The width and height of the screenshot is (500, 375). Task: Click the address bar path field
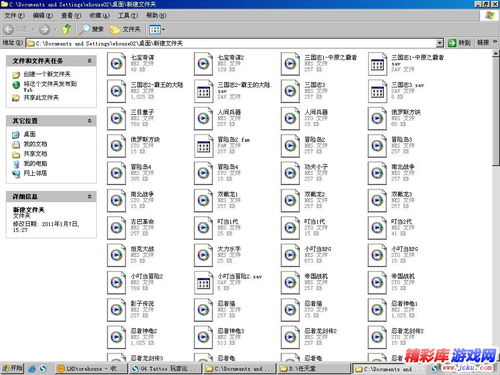231,43
